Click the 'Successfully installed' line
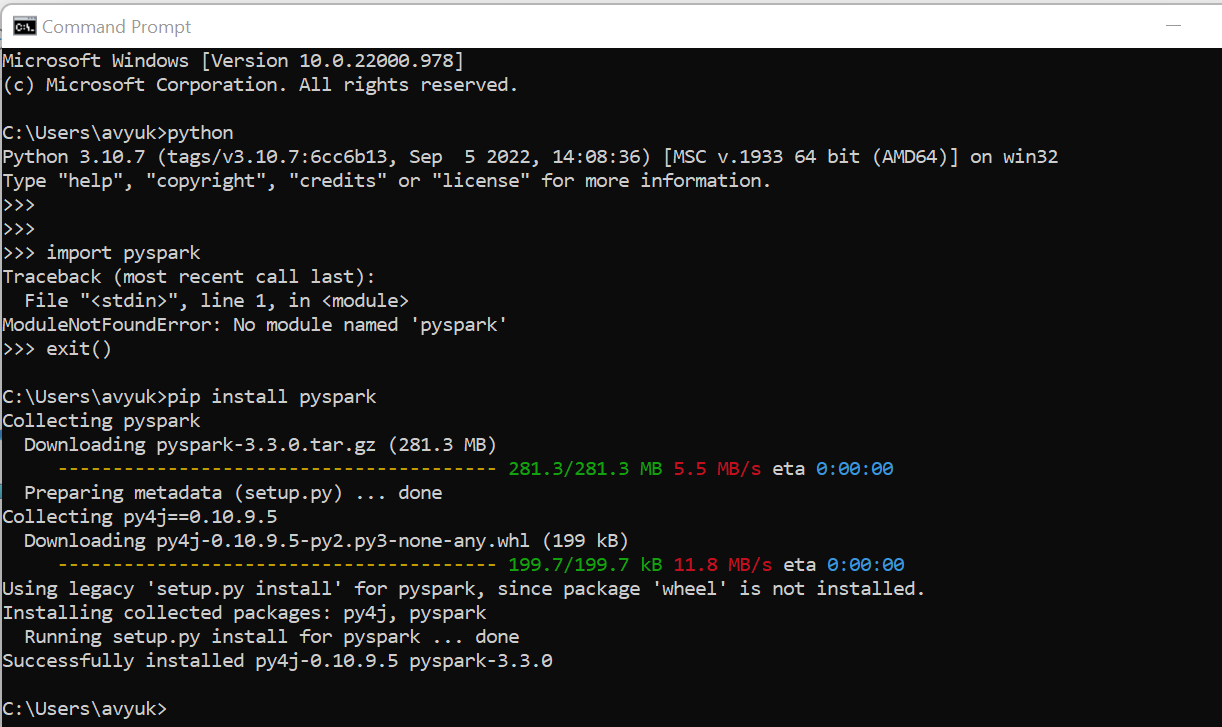 click(x=277, y=661)
